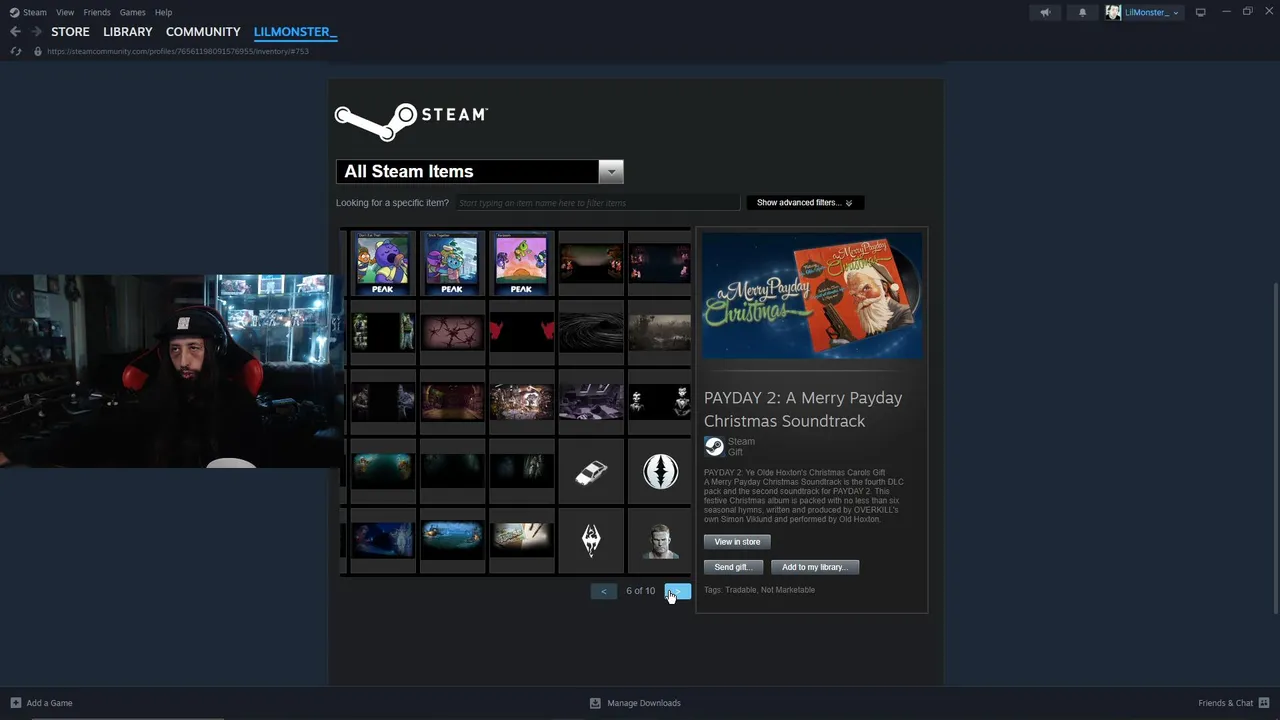Image resolution: width=1280 pixels, height=720 pixels.
Task: Click Add to my library... button
Action: [x=815, y=567]
